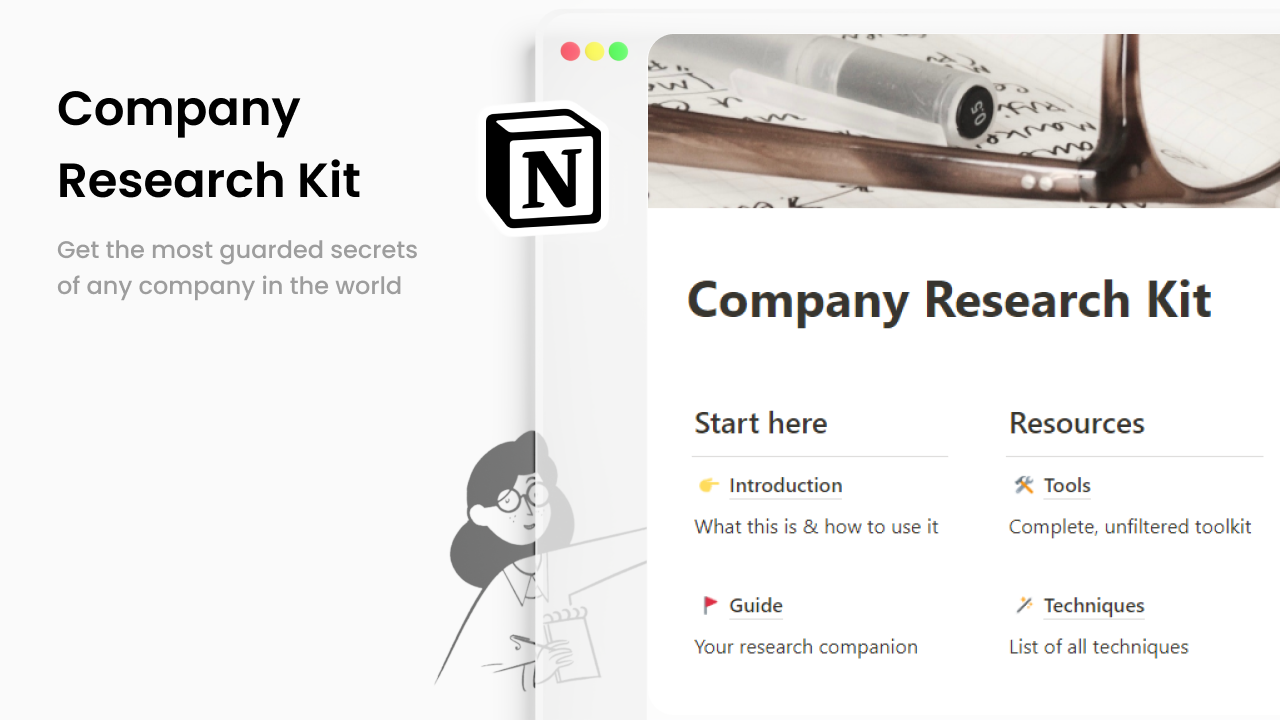
Task: Click the pointing hand emoji beside Introduction
Action: coord(709,485)
